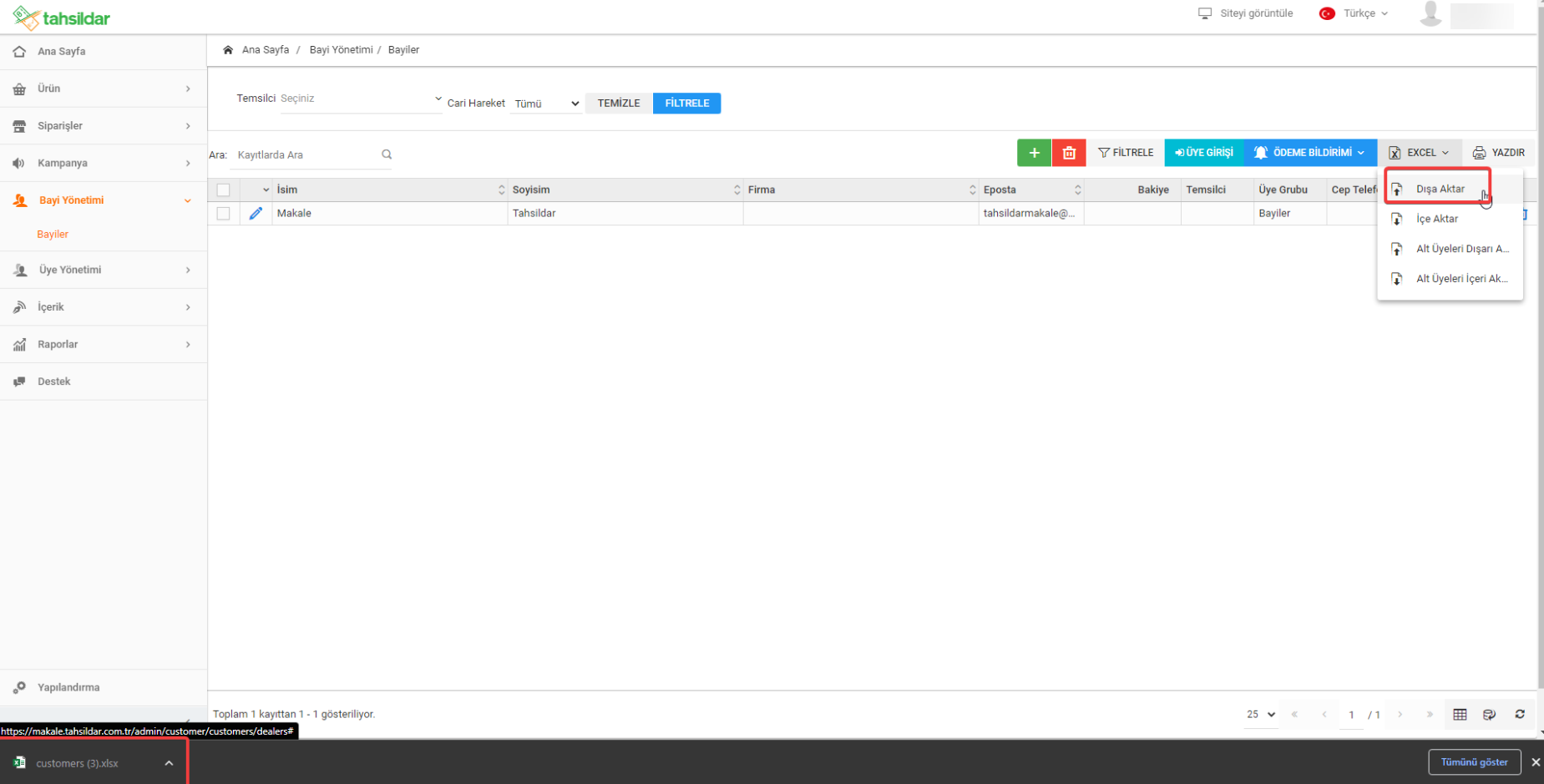Select İçe Aktar menu item
The width and height of the screenshot is (1544, 784).
(1450, 219)
